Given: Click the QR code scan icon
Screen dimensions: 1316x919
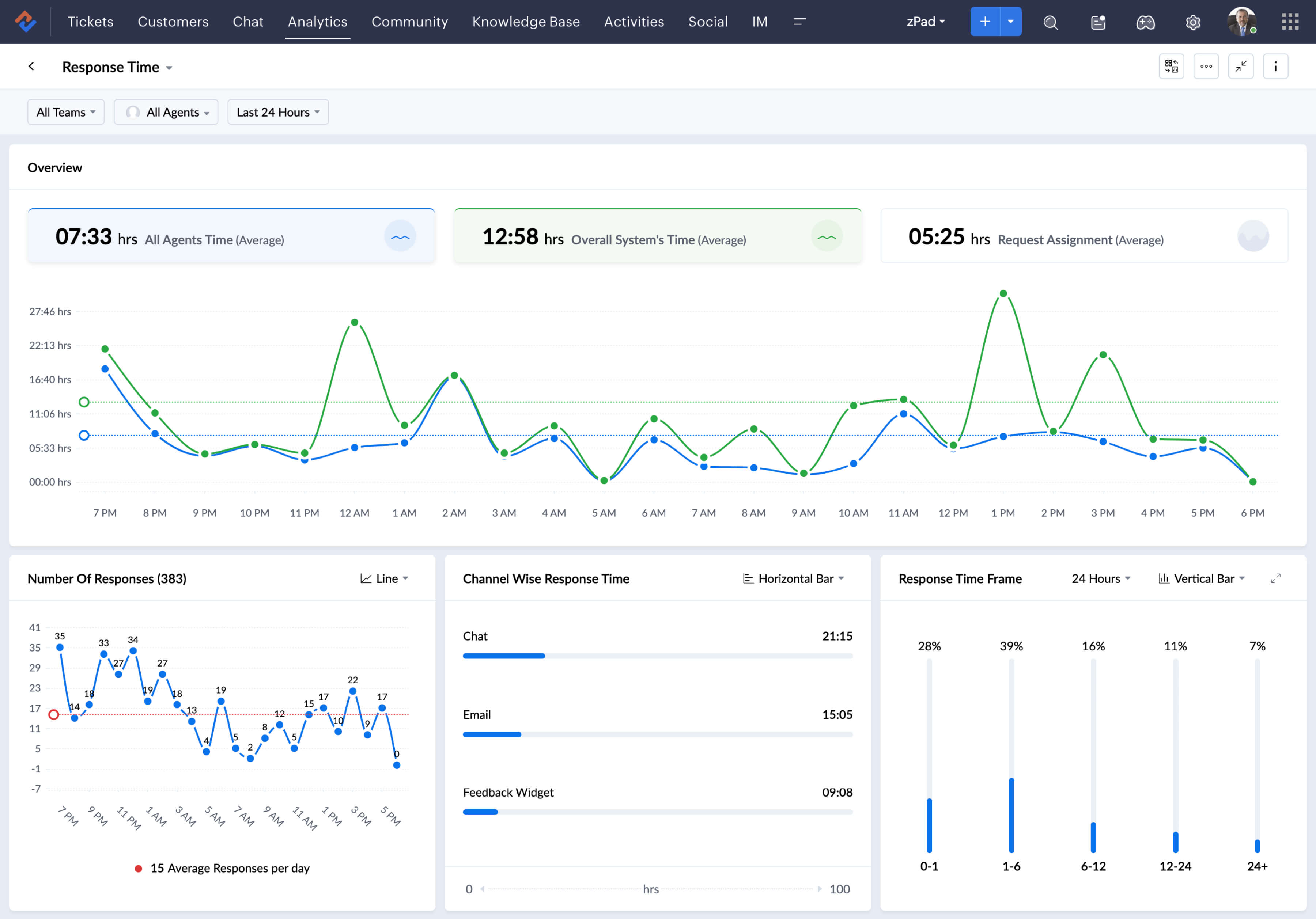Looking at the screenshot, I should 1171,67.
